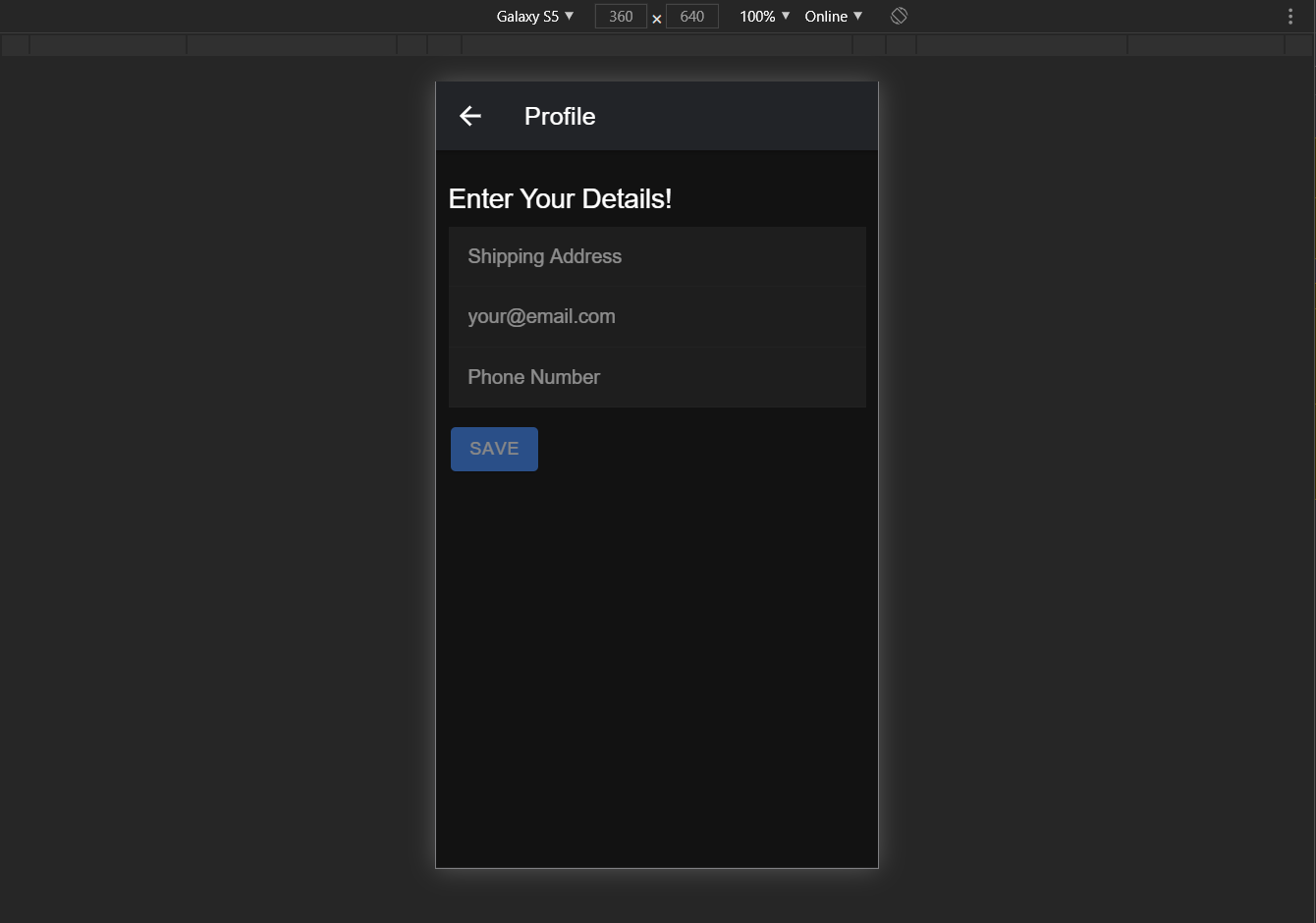
Task: Edit the device width value 360
Action: point(621,16)
